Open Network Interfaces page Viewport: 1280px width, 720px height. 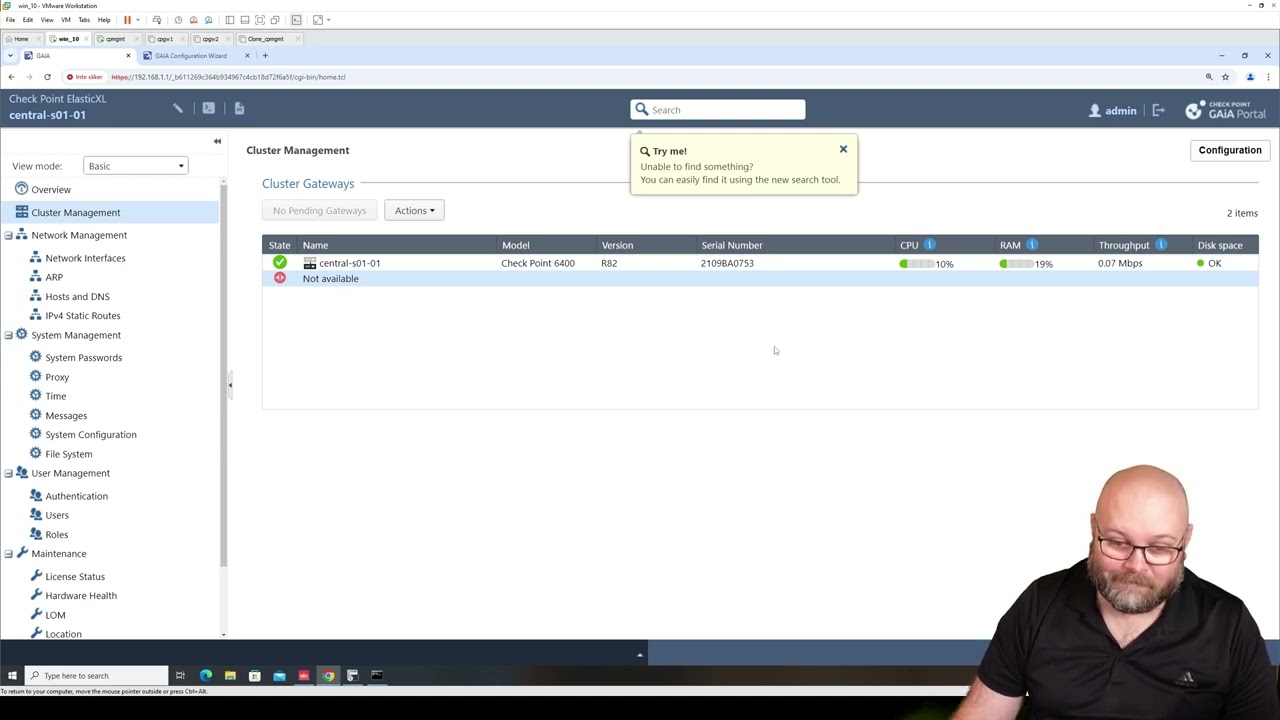pyautogui.click(x=85, y=258)
